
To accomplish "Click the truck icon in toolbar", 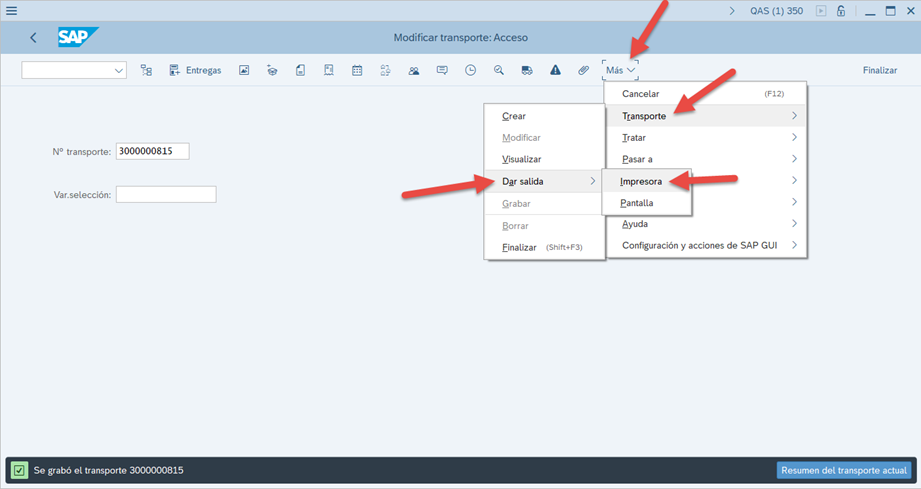I will point(526,70).
